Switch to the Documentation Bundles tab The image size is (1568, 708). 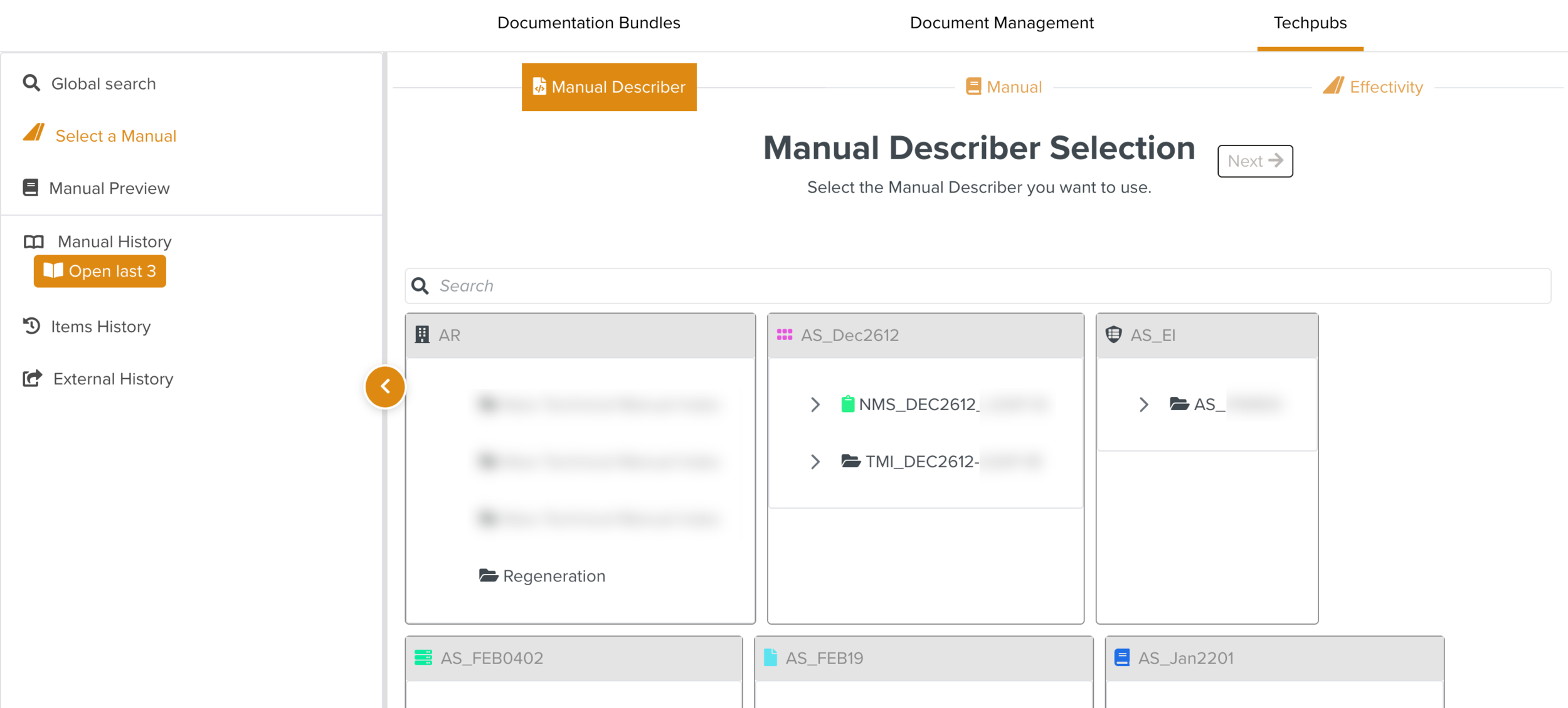point(588,23)
